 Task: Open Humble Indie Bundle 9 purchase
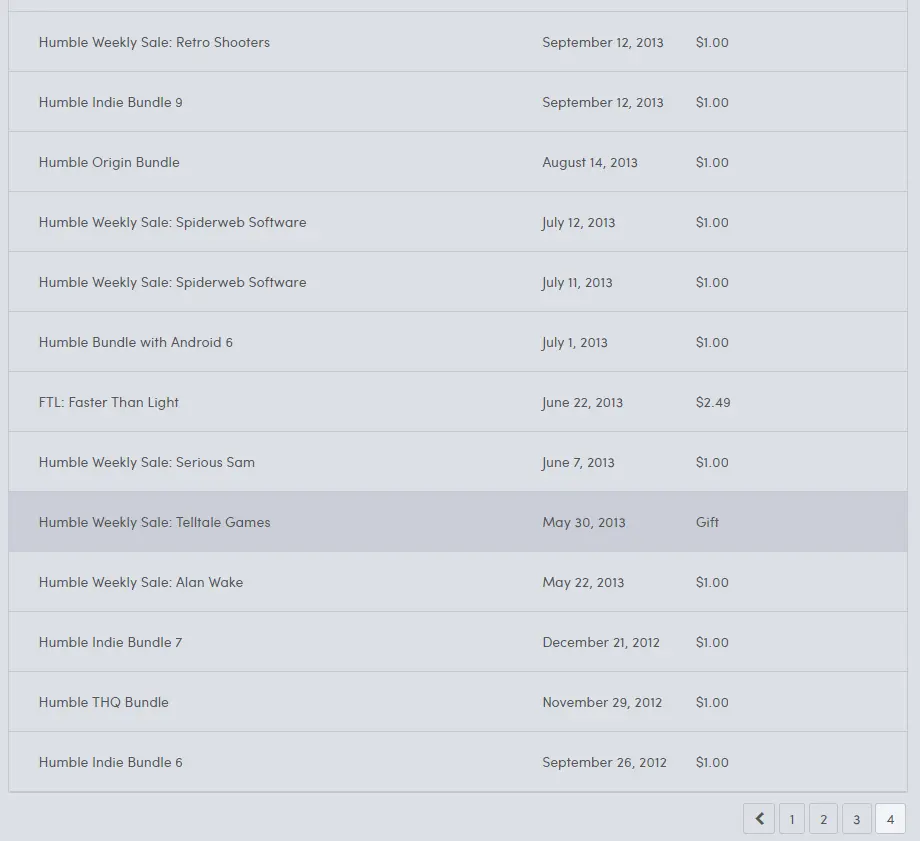(458, 102)
